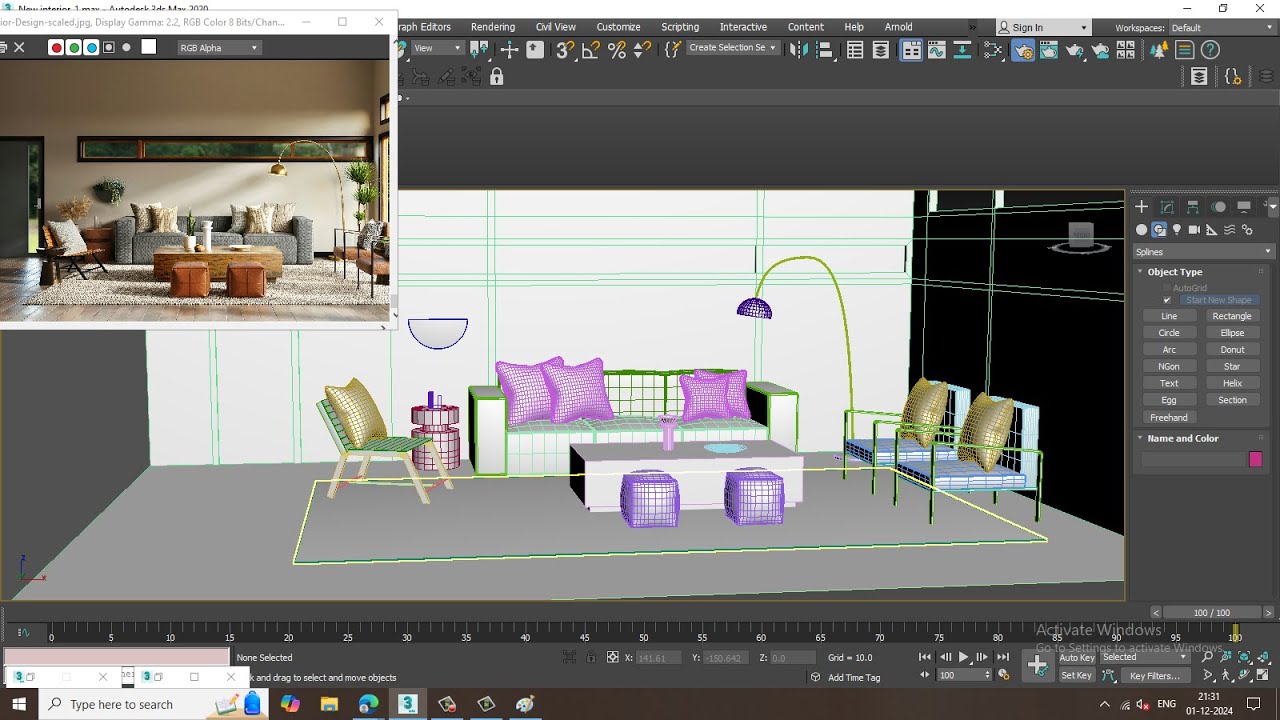Open the RGB Alpha channel dropdown
The height and width of the screenshot is (720, 1280).
point(219,47)
